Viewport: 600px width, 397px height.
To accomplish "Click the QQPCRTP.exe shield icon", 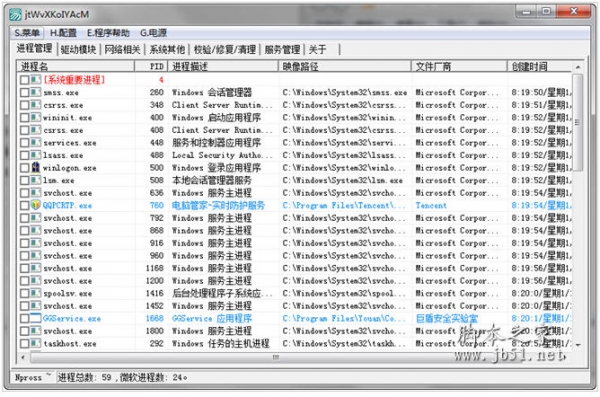I will 36,205.
